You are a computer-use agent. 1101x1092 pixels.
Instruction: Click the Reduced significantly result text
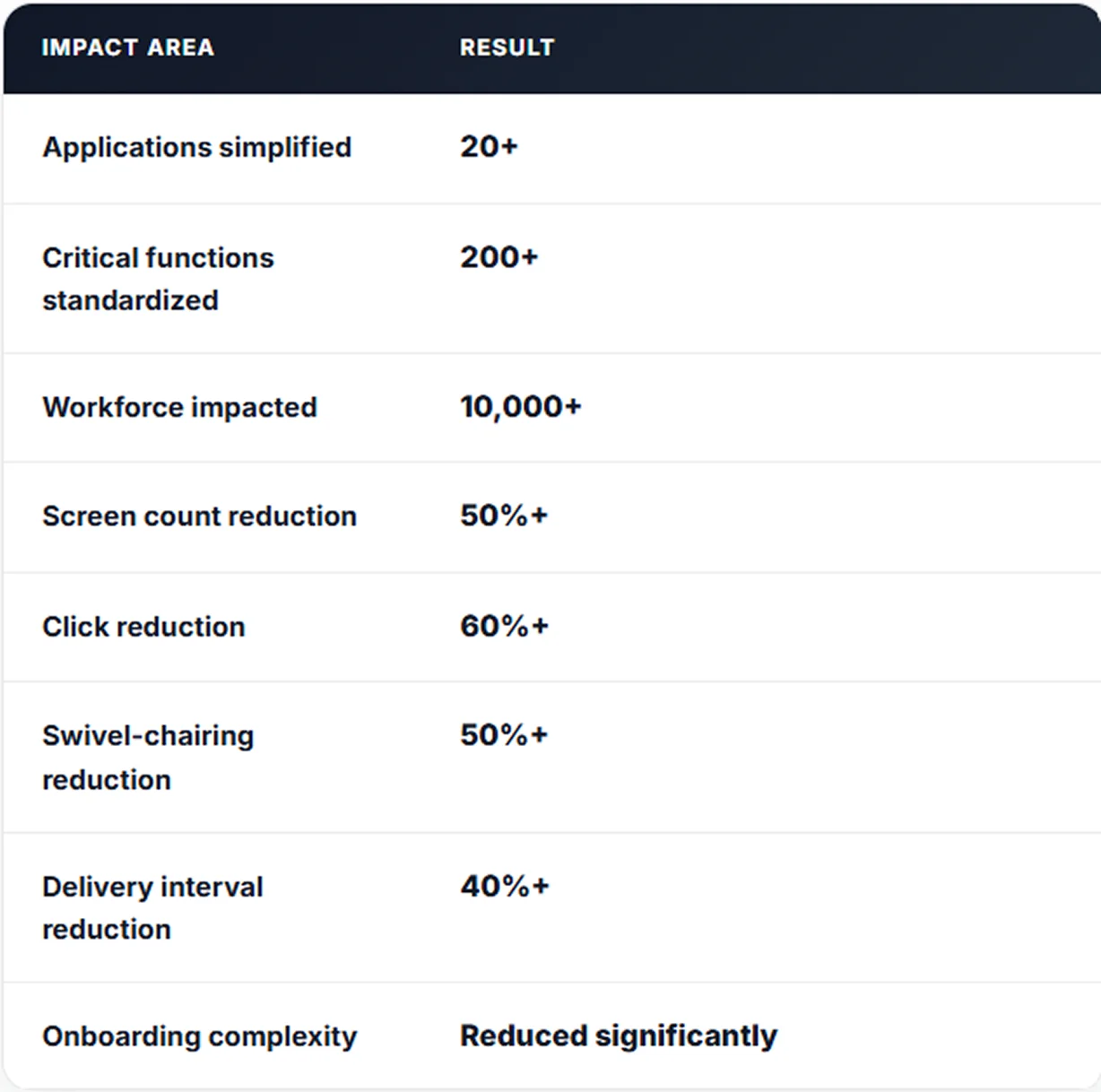(619, 1036)
